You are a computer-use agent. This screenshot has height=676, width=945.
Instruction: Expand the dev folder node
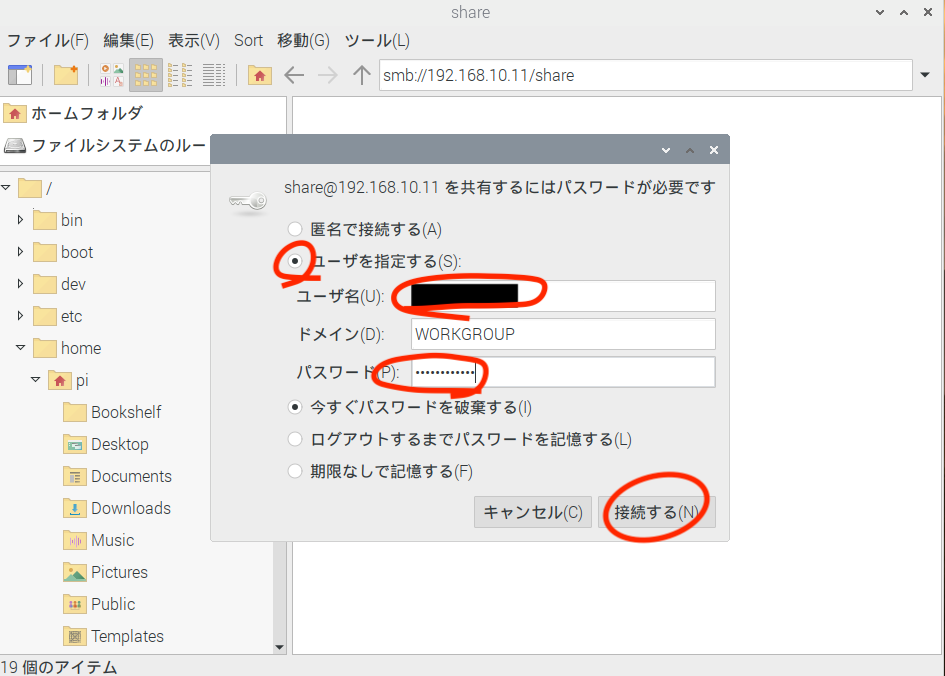[x=20, y=284]
